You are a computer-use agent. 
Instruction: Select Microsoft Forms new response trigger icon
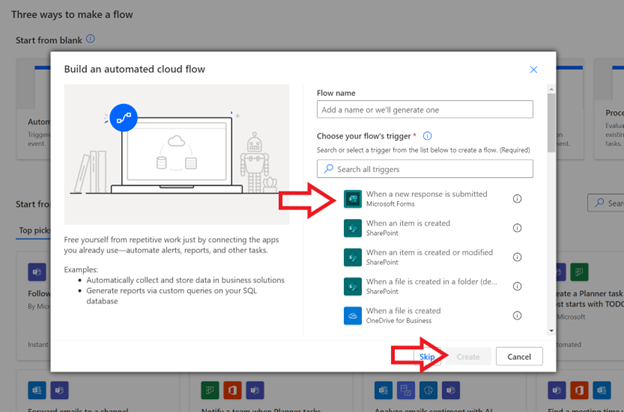353,199
